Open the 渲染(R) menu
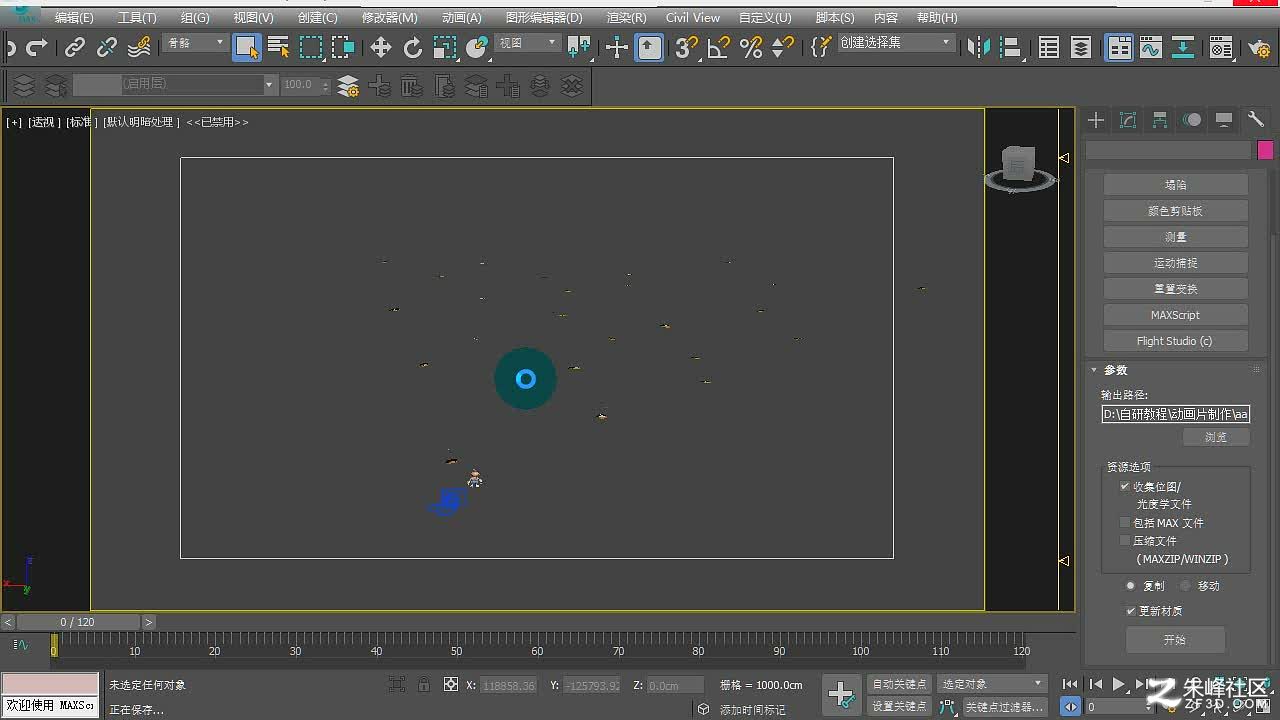 [x=626, y=18]
